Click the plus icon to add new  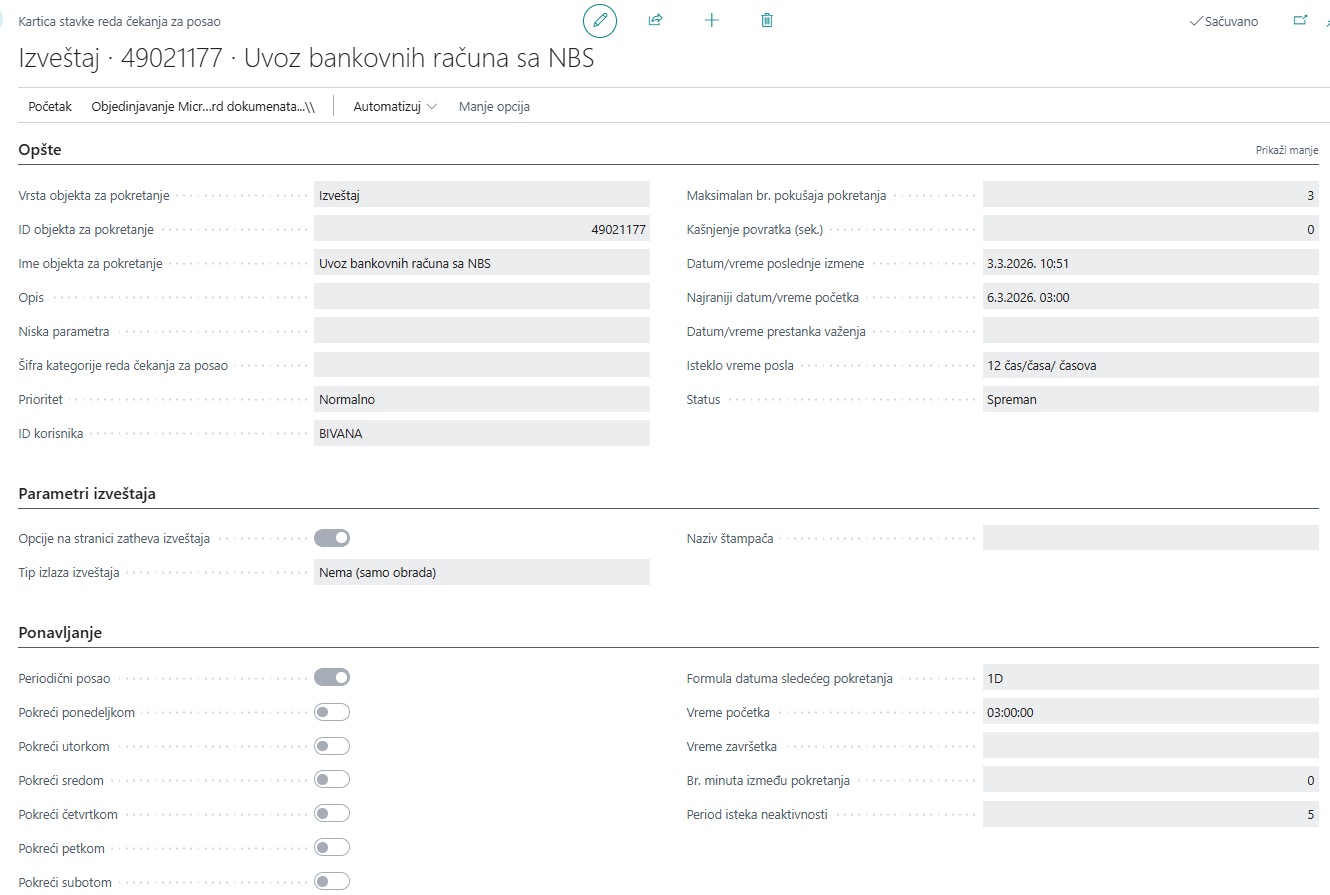pyautogui.click(x=712, y=20)
